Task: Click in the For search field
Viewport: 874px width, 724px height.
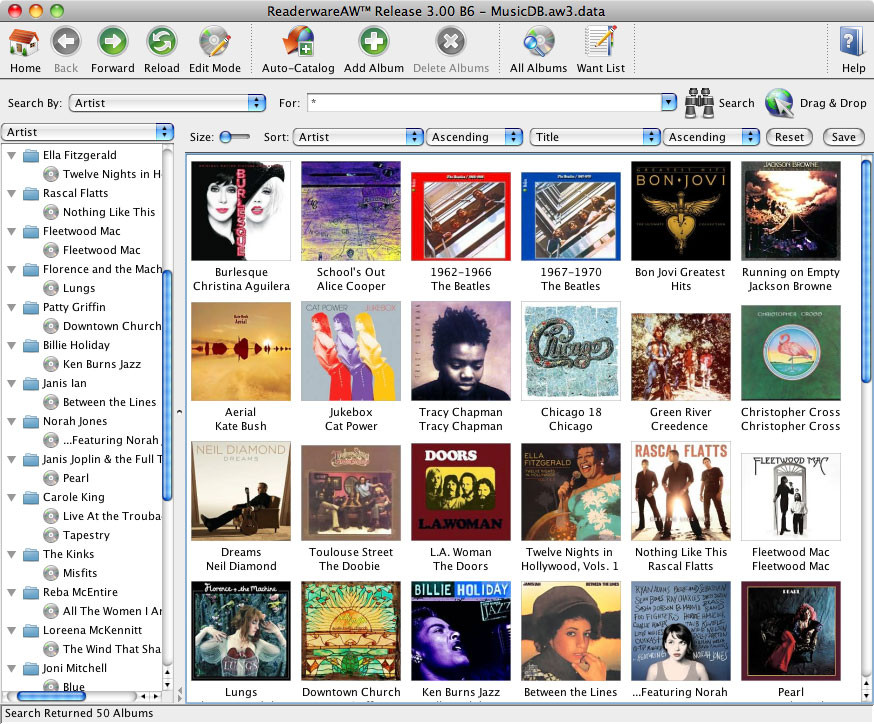Action: (x=484, y=103)
